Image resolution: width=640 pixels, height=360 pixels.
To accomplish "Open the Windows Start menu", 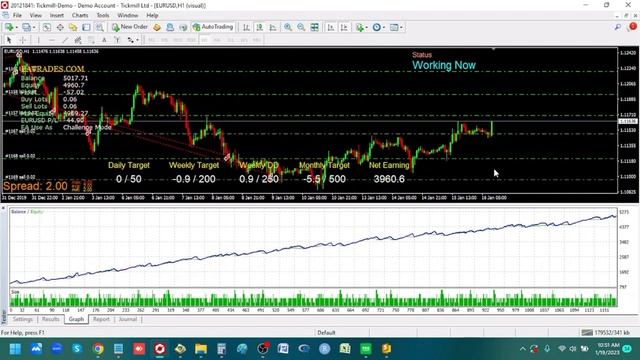I will pos(16,349).
